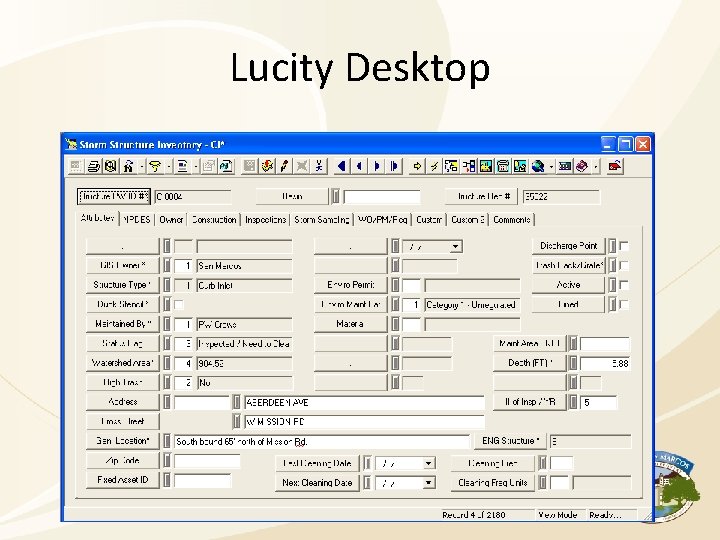Go to last record arrow
This screenshot has height=540, width=720.
pos(394,166)
